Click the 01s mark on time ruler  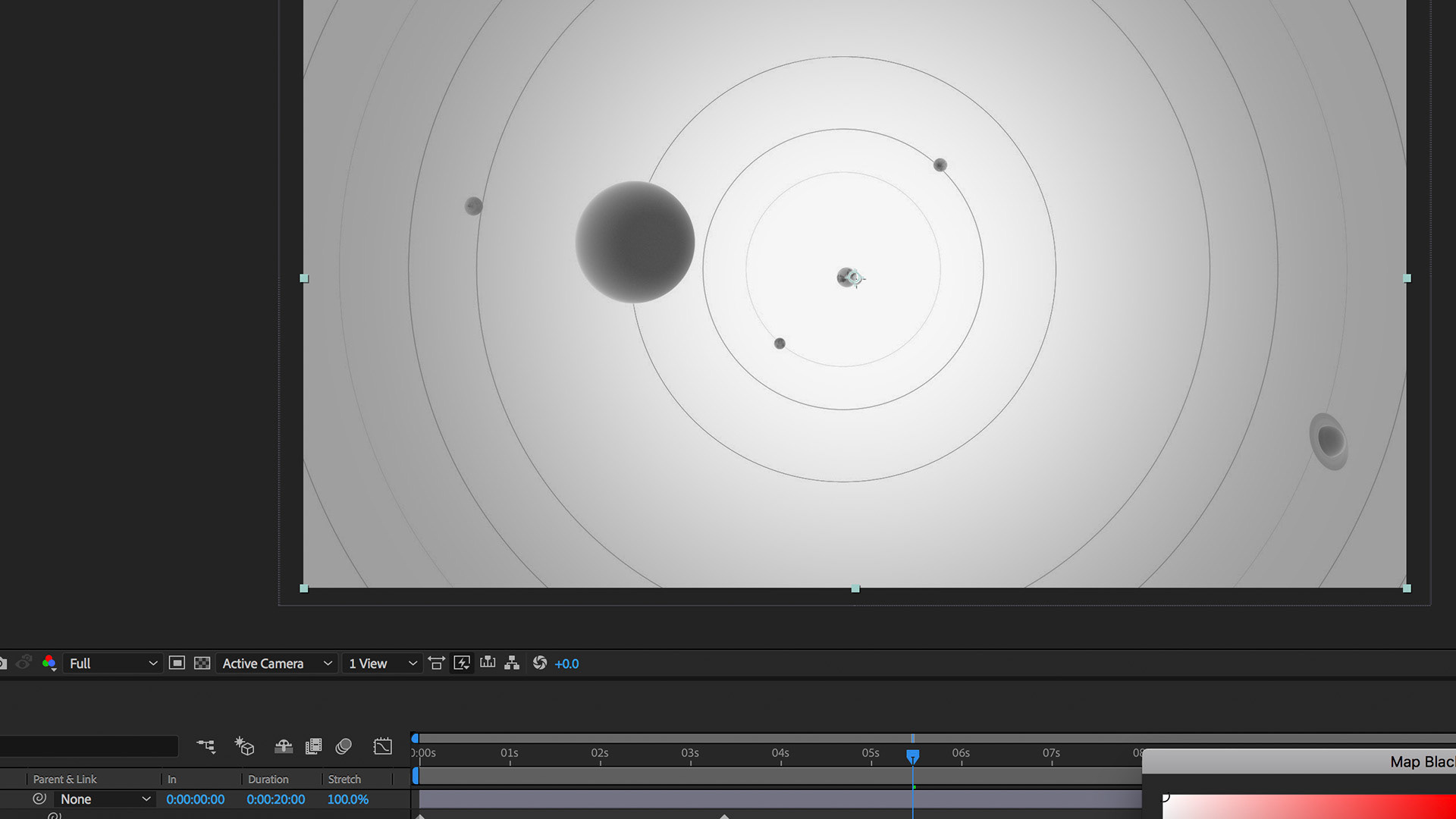coord(510,753)
